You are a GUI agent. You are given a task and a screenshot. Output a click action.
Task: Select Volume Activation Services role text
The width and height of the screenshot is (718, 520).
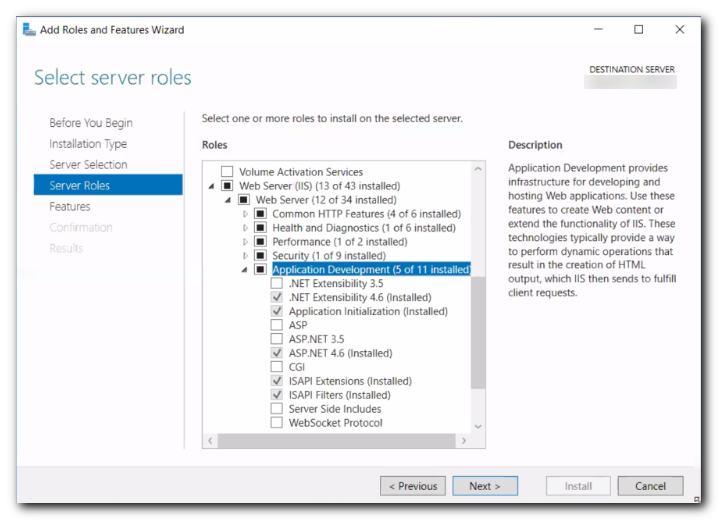coord(301,172)
